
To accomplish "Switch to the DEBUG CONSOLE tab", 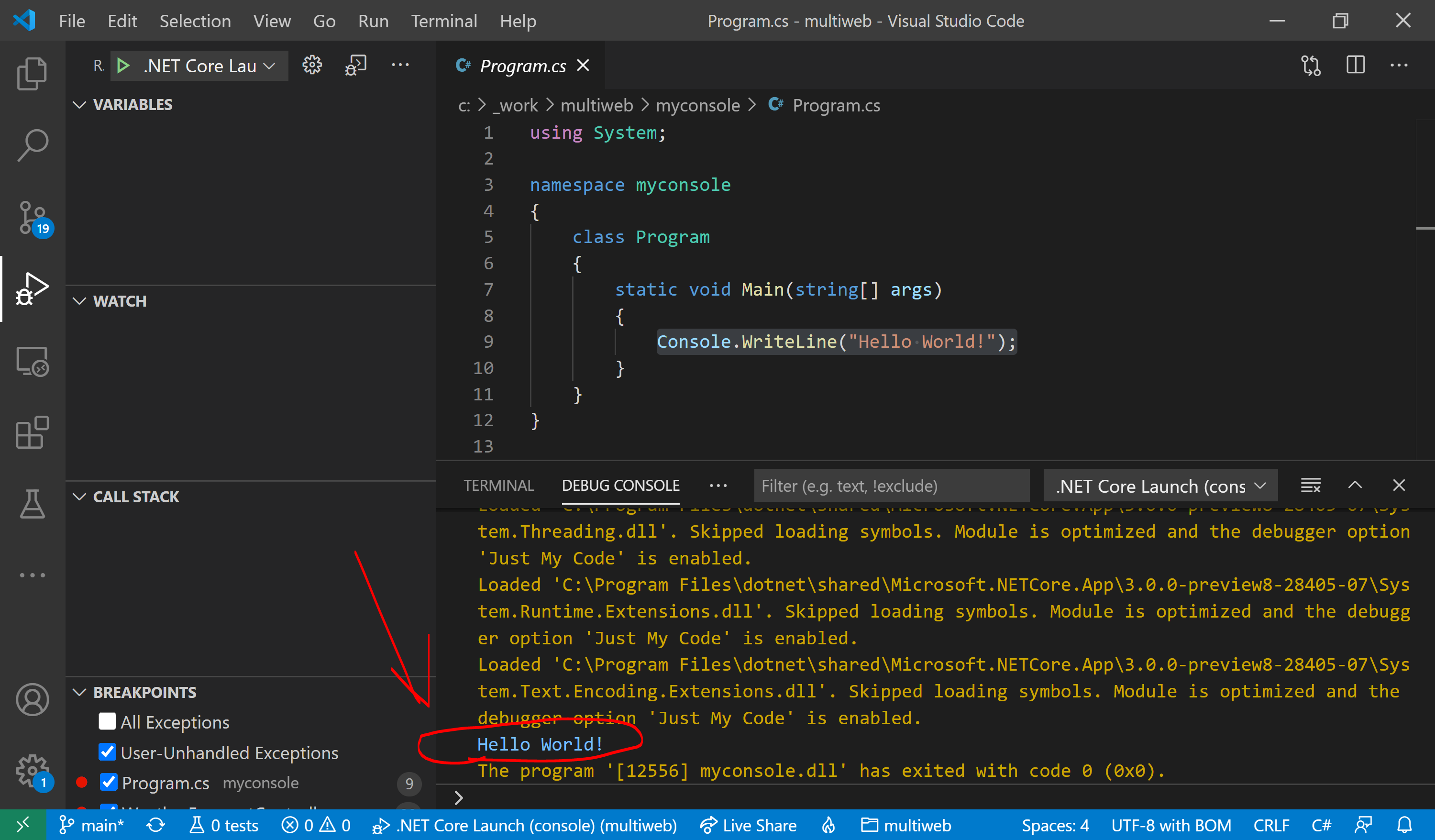I will [x=621, y=486].
